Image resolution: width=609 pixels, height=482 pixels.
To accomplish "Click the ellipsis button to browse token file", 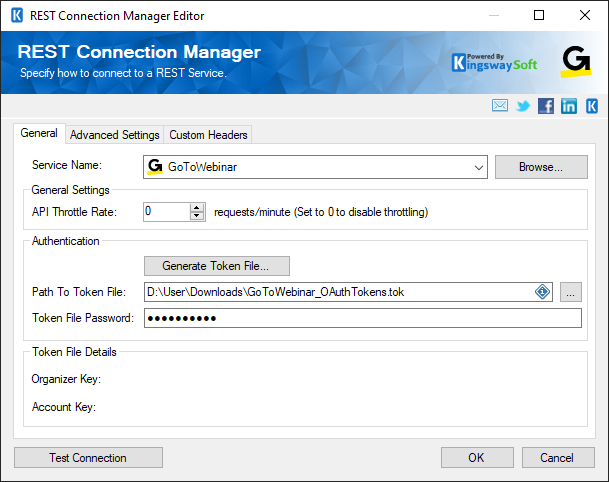I will (x=571, y=292).
